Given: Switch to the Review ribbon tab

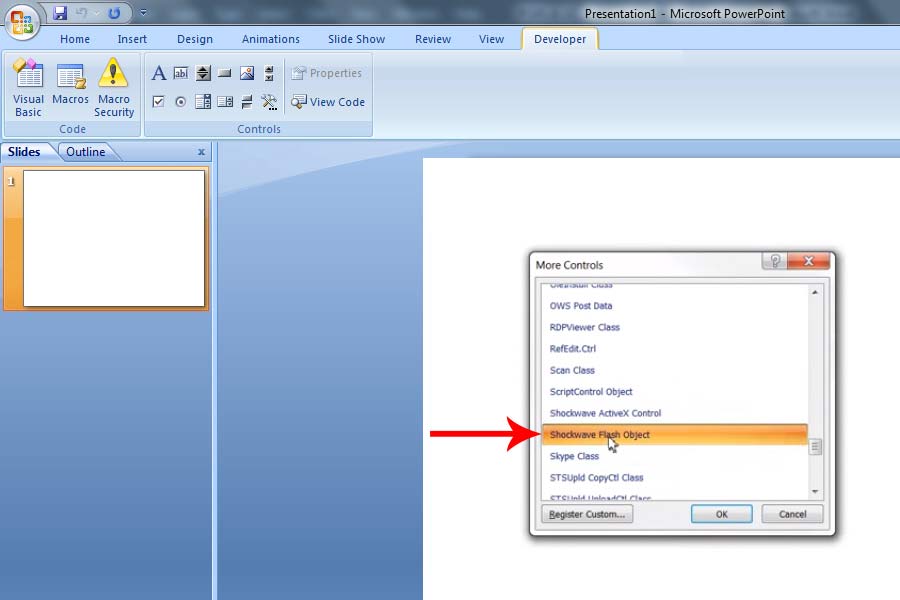Looking at the screenshot, I should tap(433, 39).
